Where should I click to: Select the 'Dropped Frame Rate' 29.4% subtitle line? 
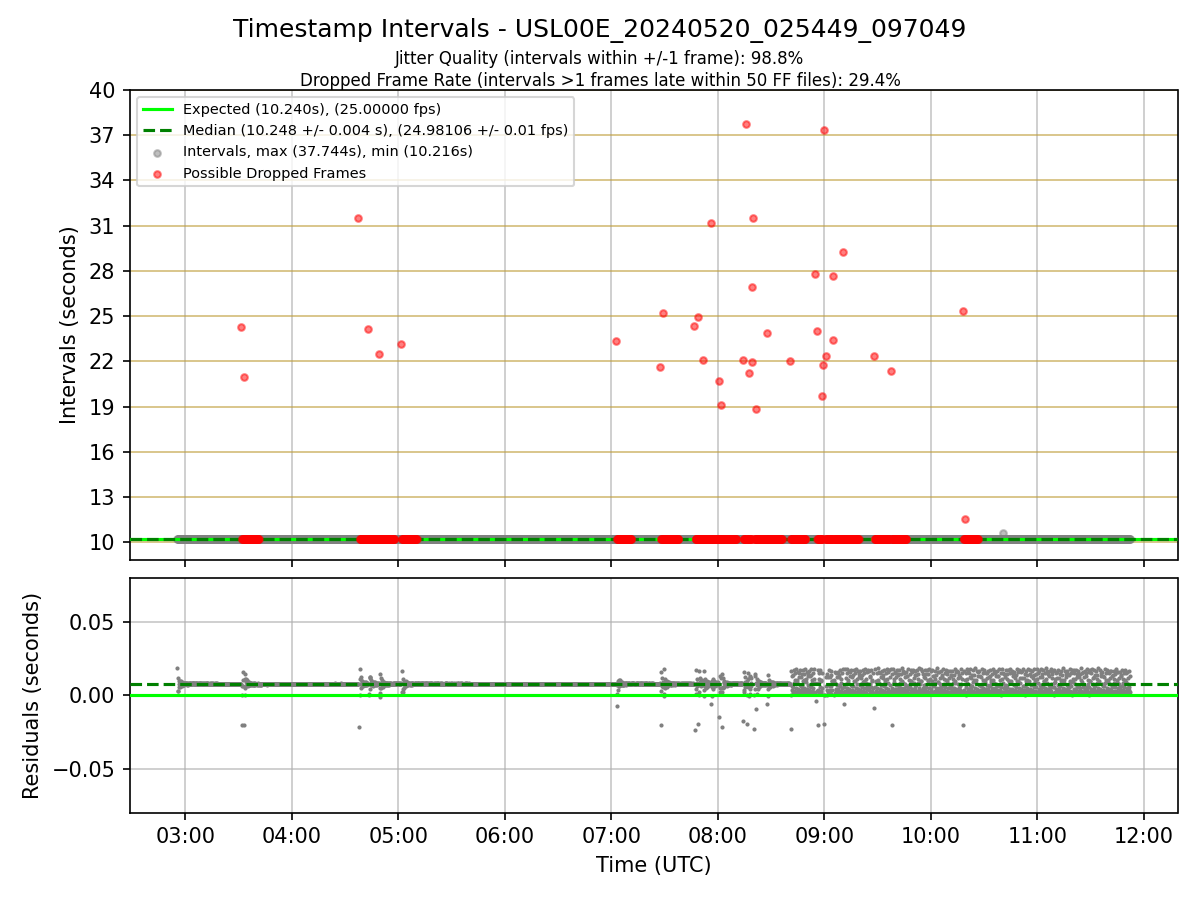600,80
